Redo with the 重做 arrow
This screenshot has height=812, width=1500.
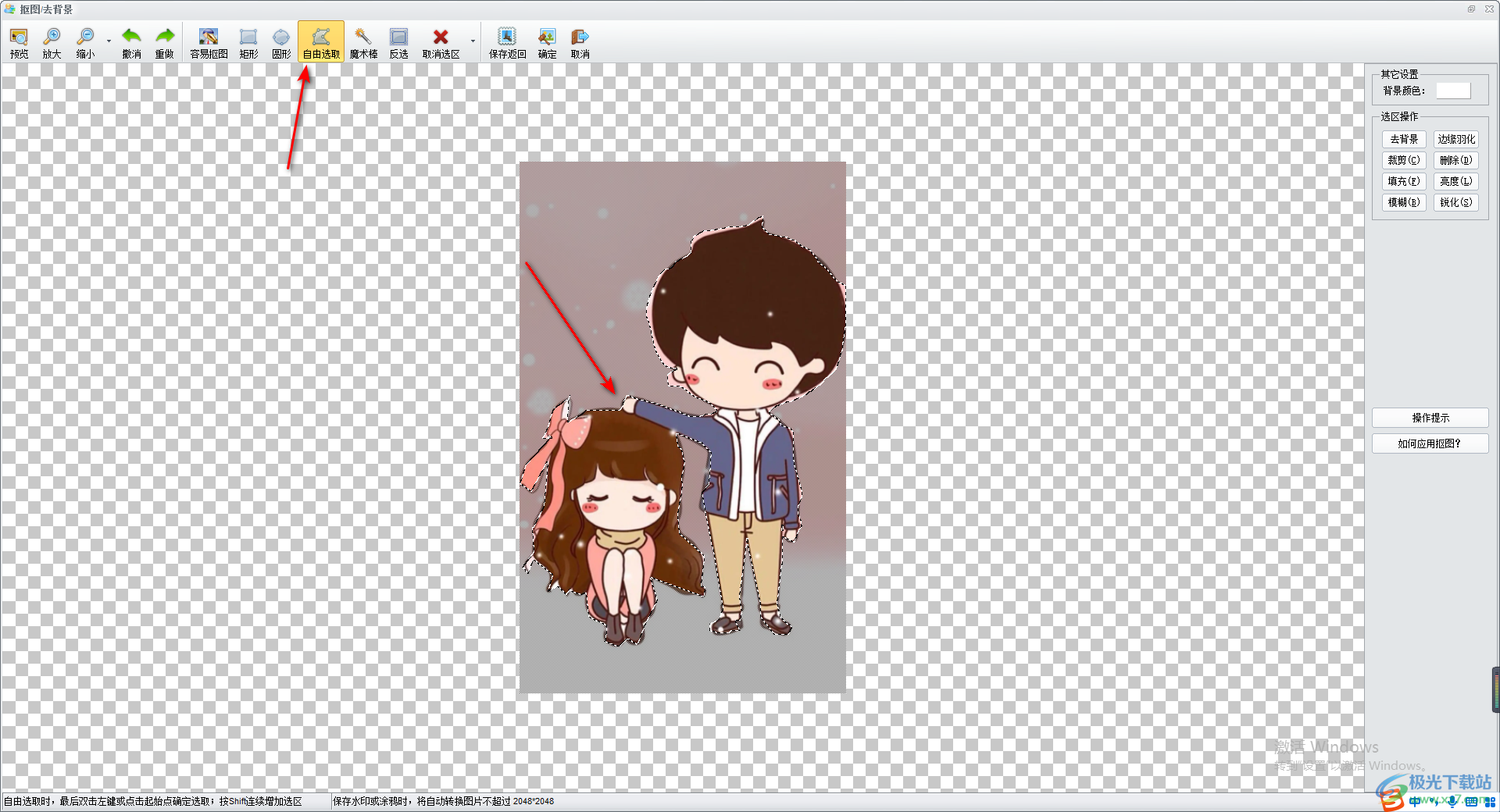coord(164,42)
